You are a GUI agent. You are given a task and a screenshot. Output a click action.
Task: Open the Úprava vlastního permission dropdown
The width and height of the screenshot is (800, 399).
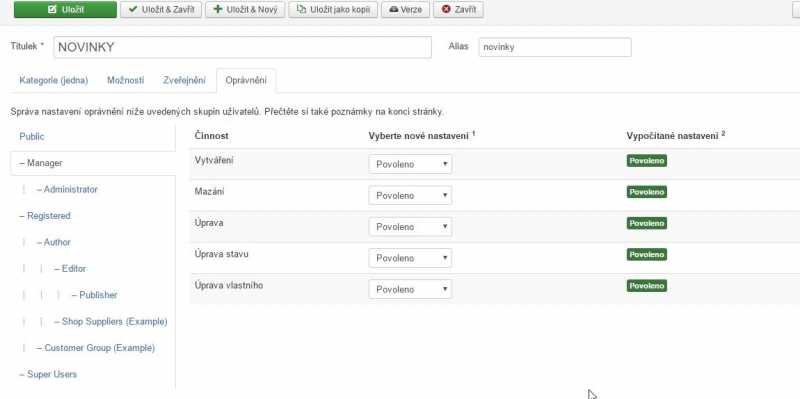pyautogui.click(x=410, y=289)
